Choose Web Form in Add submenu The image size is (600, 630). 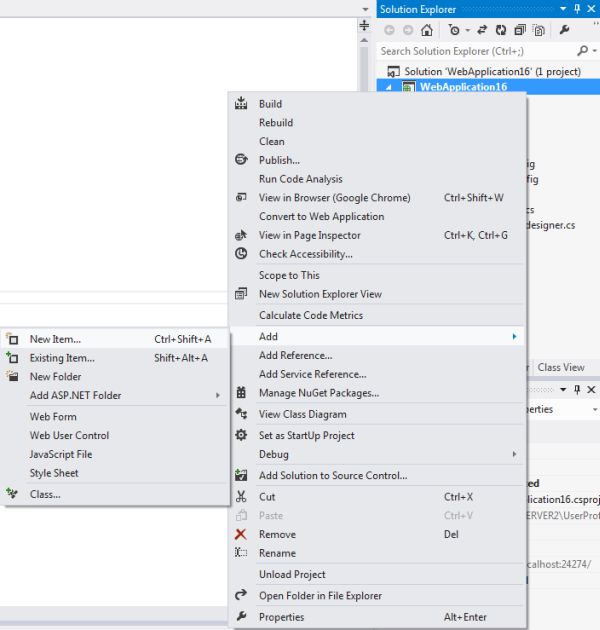pos(115,417)
